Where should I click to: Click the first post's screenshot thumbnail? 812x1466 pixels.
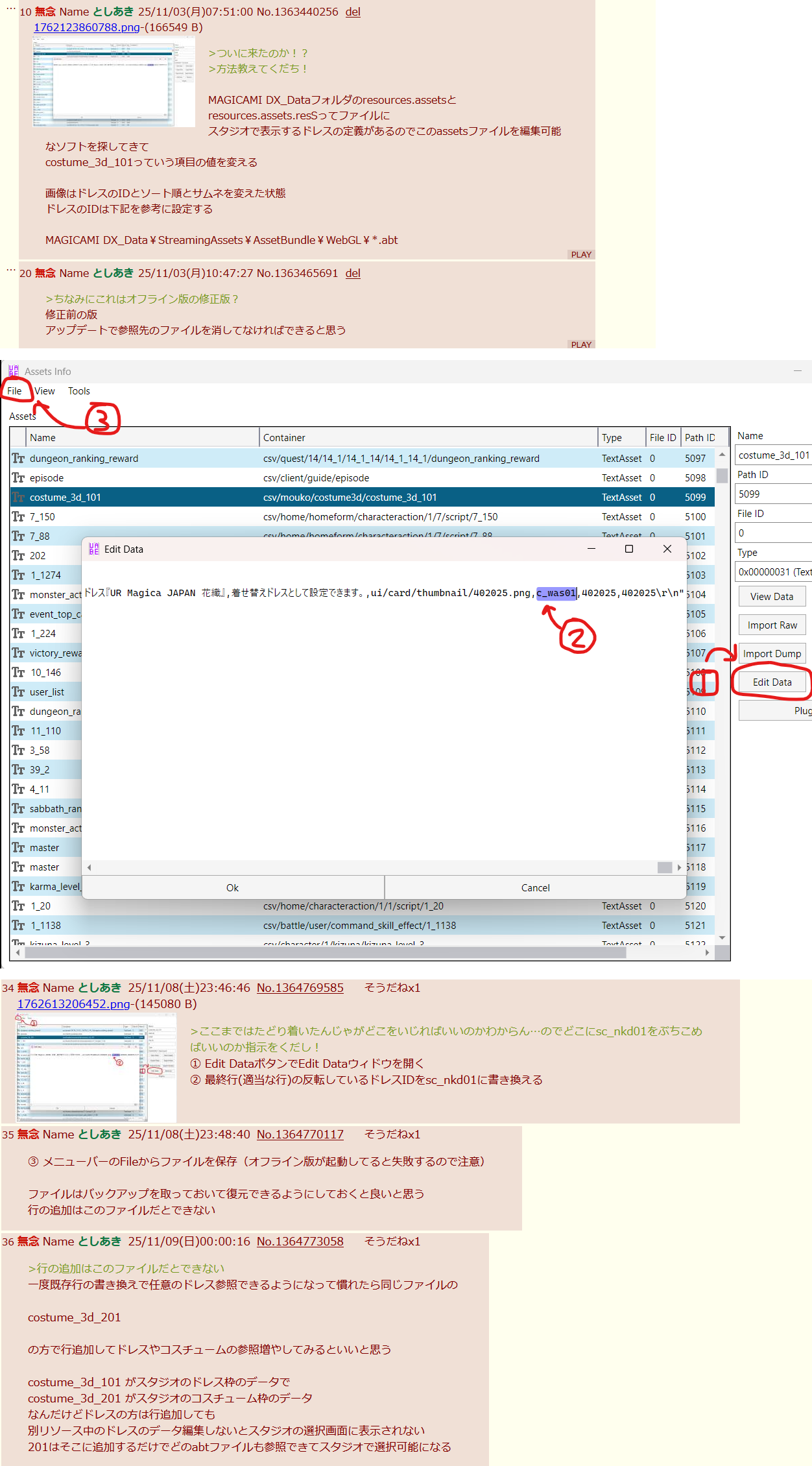click(x=113, y=82)
